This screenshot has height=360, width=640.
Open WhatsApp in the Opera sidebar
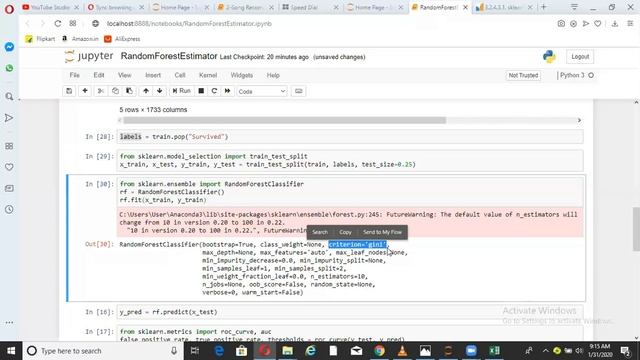(9, 68)
